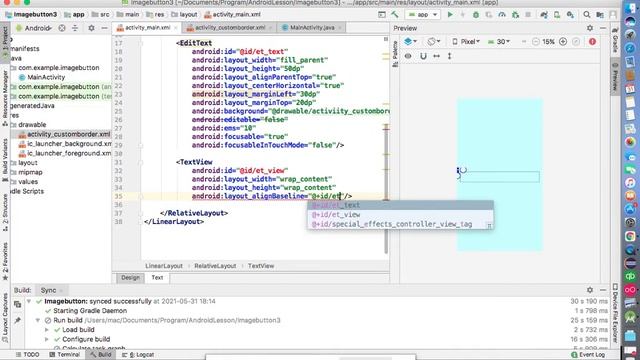This screenshot has width=640, height=360.
Task: Open the Event Log button
Action: point(588,355)
